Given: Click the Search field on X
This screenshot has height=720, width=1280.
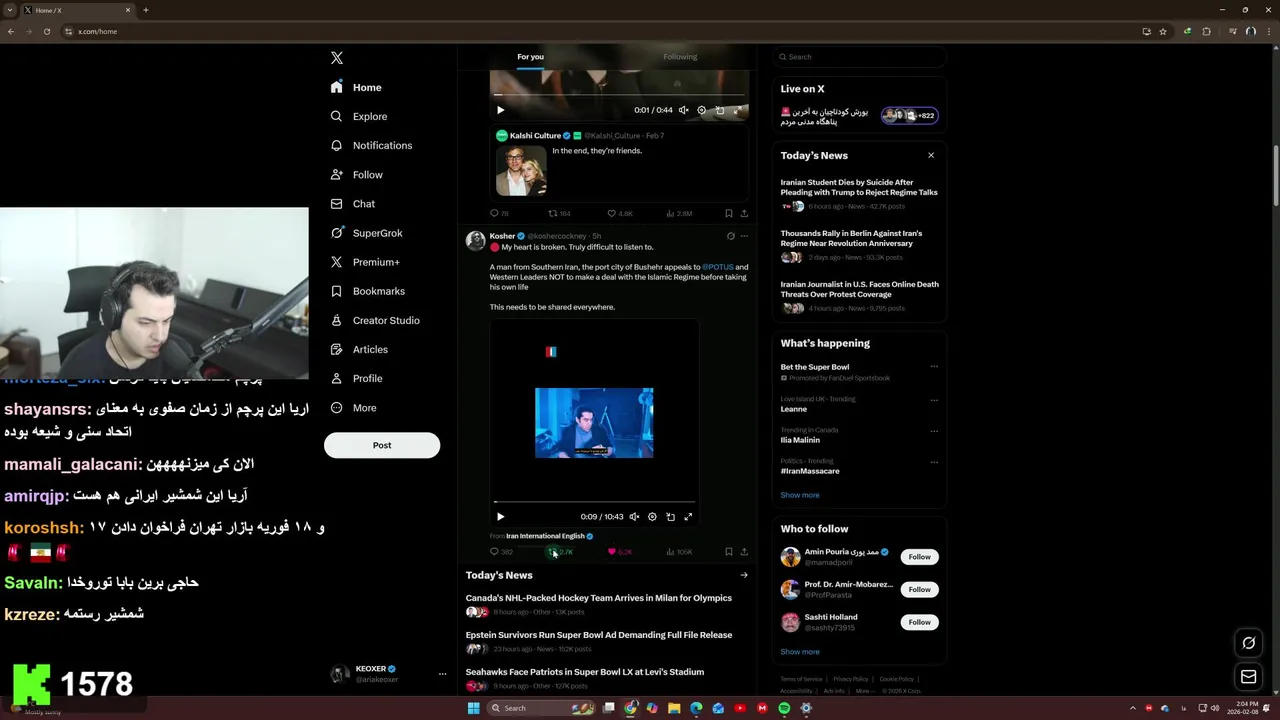Looking at the screenshot, I should [x=858, y=57].
